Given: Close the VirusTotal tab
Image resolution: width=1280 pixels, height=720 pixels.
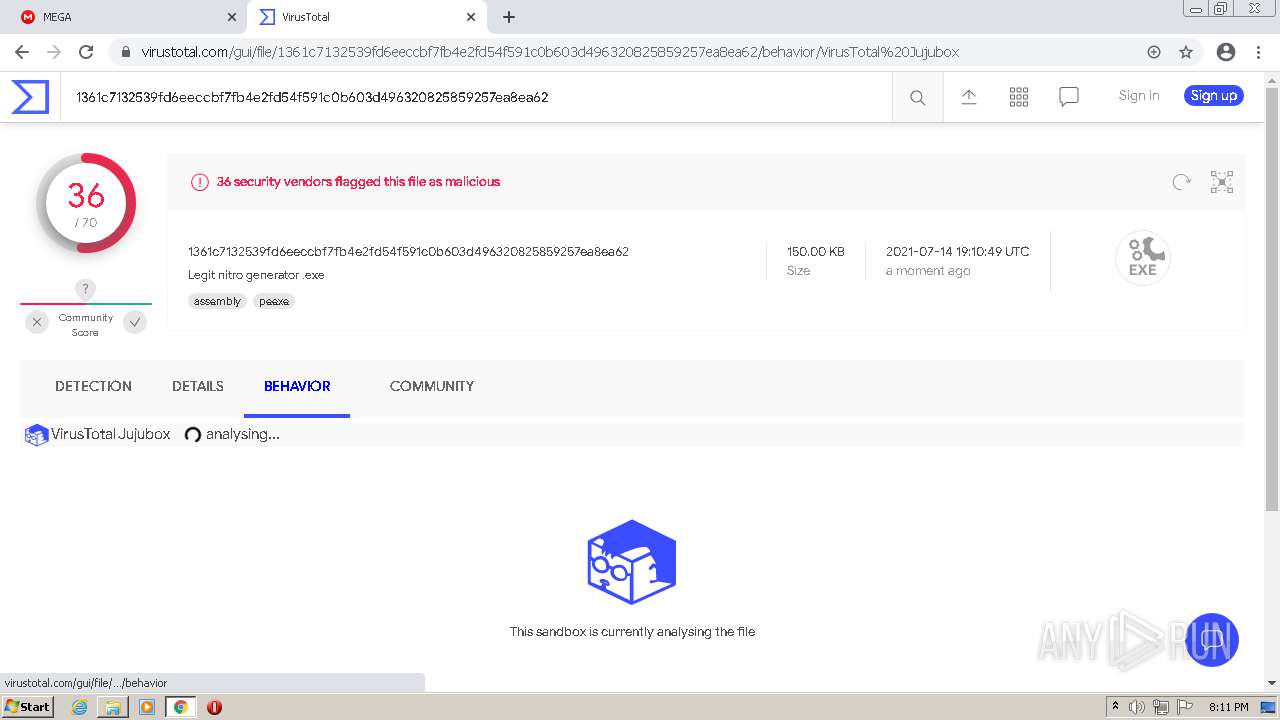Looking at the screenshot, I should tap(471, 17).
